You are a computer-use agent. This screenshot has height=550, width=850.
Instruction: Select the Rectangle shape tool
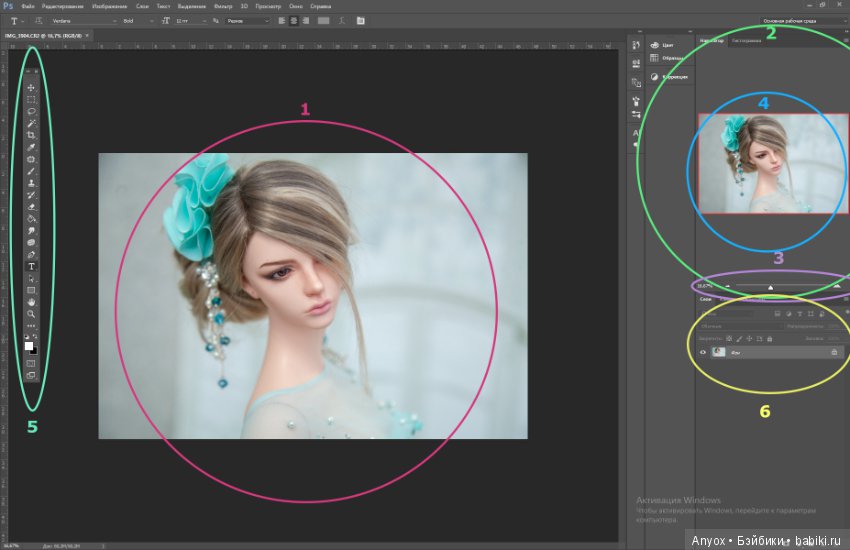tap(31, 290)
